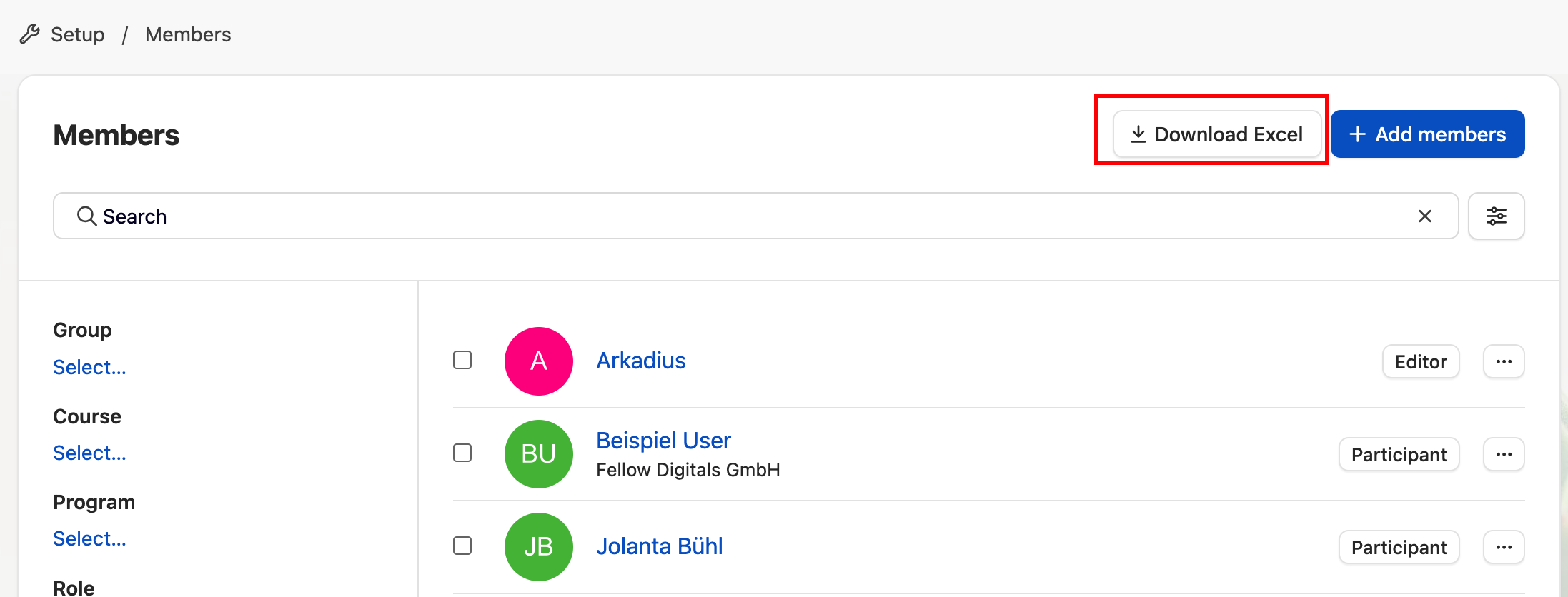
Task: Click the search magnifier icon
Action: tap(86, 216)
